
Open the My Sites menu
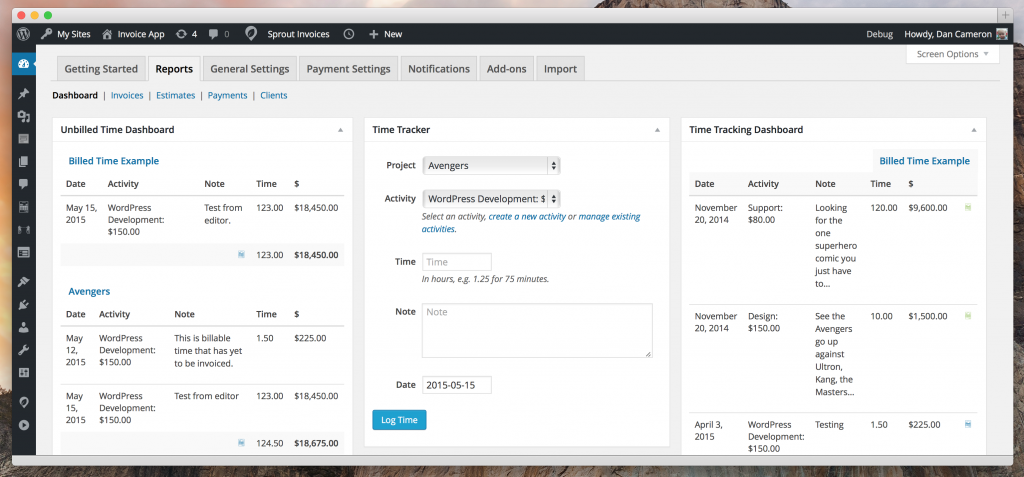65,34
